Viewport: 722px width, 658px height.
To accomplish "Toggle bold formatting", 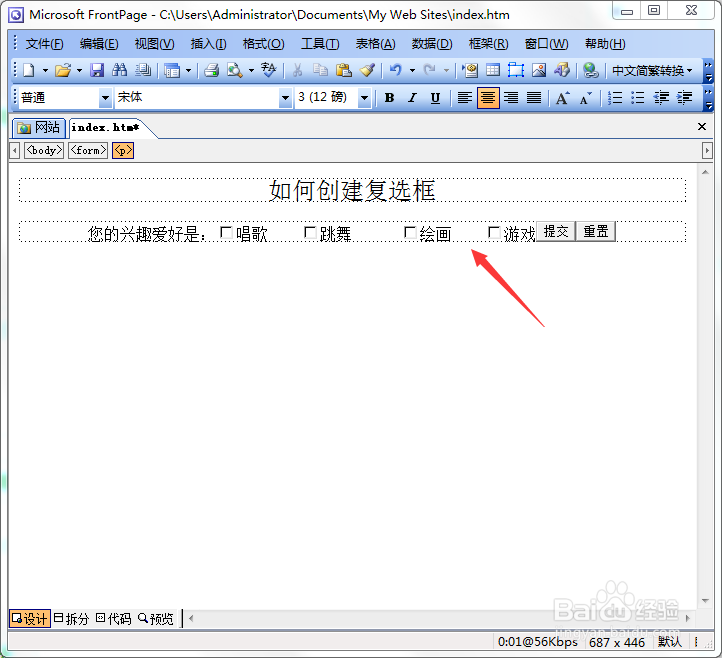I will 390,98.
